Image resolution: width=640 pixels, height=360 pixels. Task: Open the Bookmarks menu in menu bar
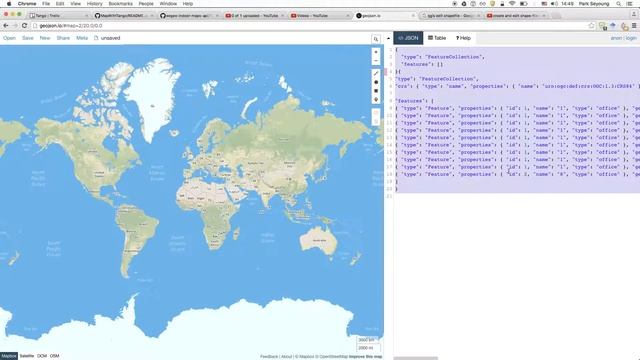[120, 4]
